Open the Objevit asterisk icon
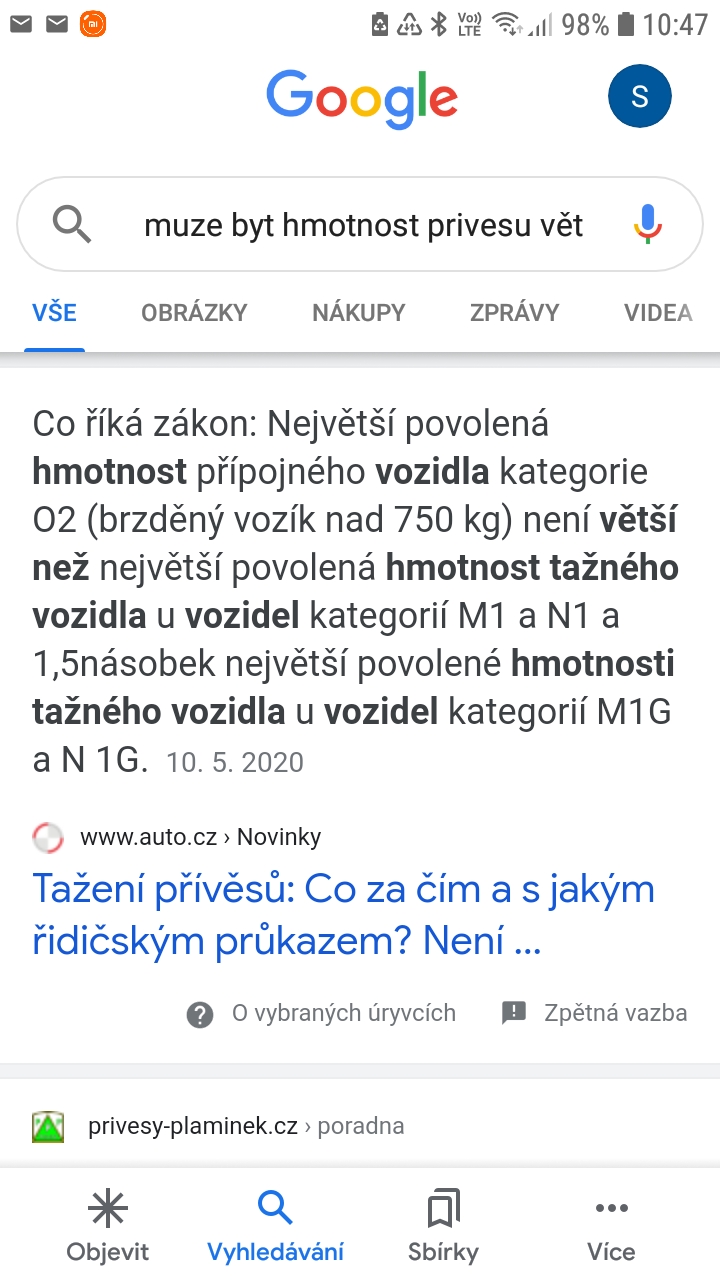 click(x=108, y=1209)
